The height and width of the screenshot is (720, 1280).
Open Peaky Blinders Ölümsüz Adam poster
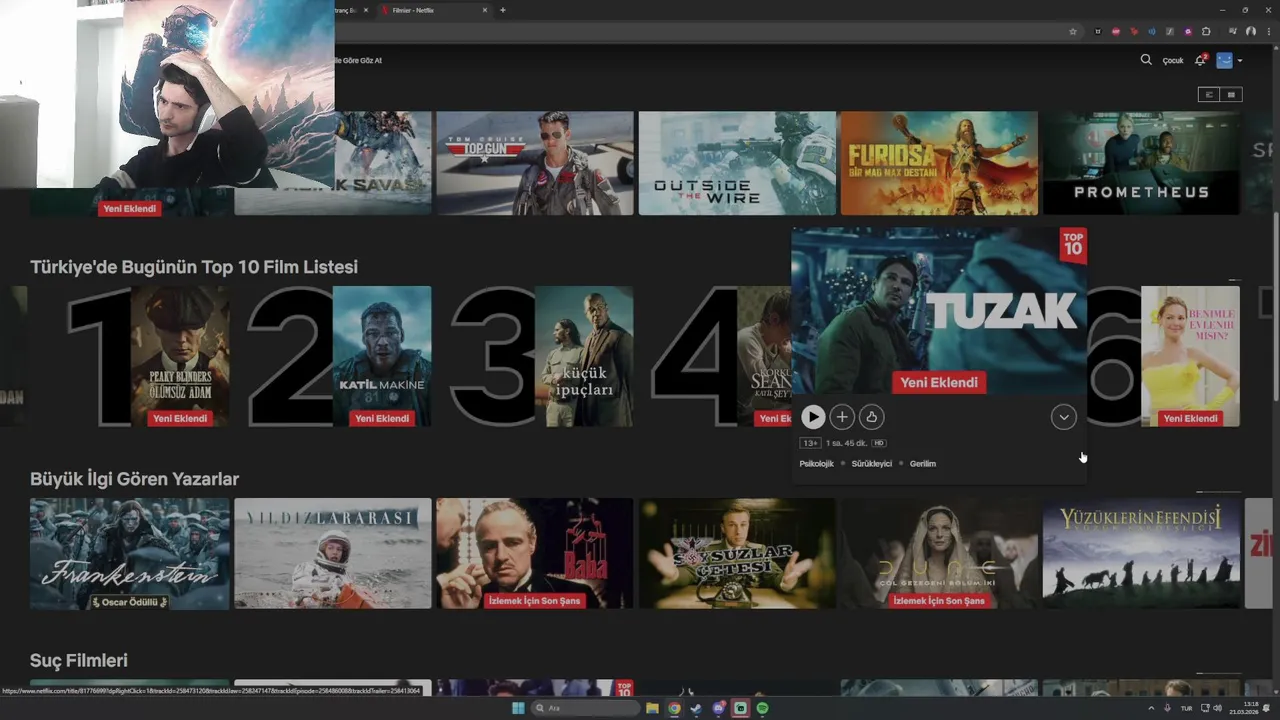180,357
